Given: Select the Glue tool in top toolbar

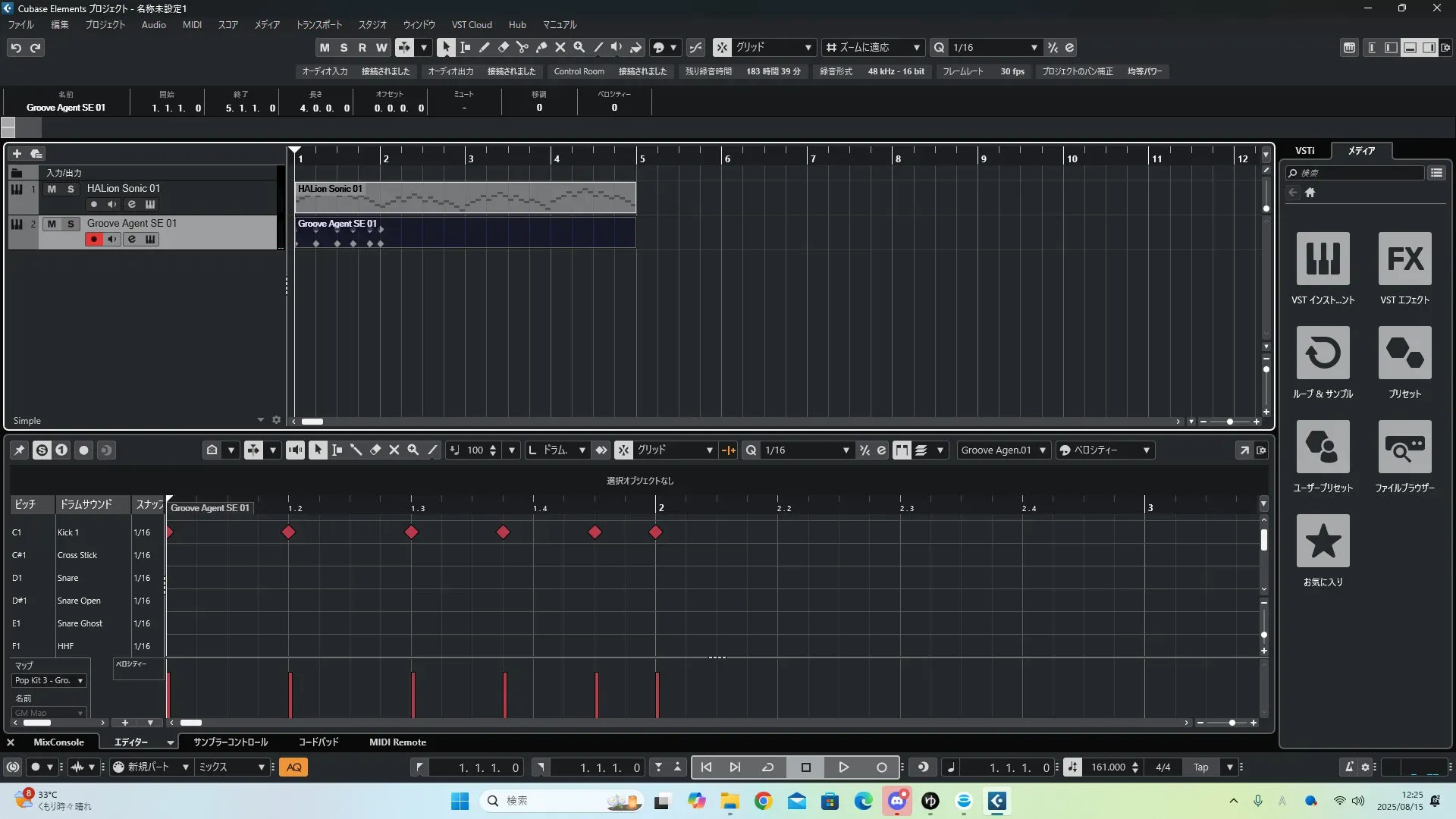Looking at the screenshot, I should [x=541, y=47].
